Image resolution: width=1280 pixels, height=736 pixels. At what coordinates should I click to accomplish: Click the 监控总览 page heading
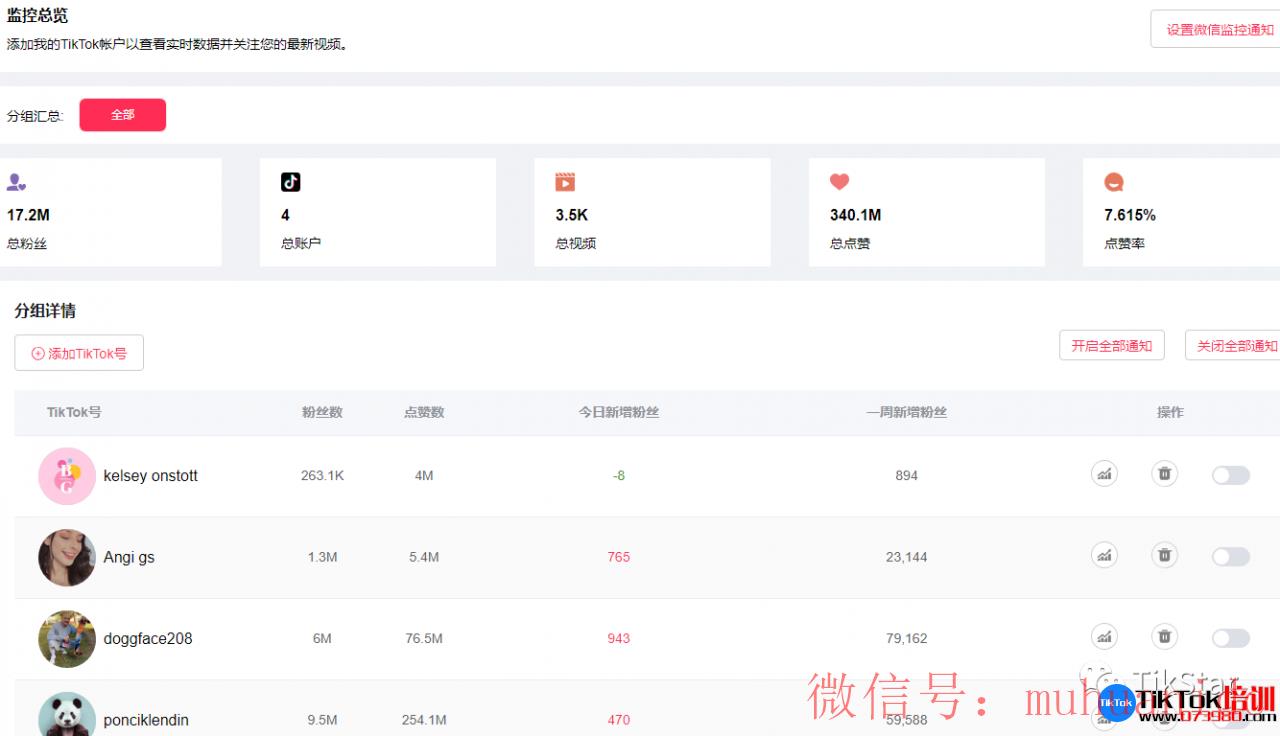37,16
